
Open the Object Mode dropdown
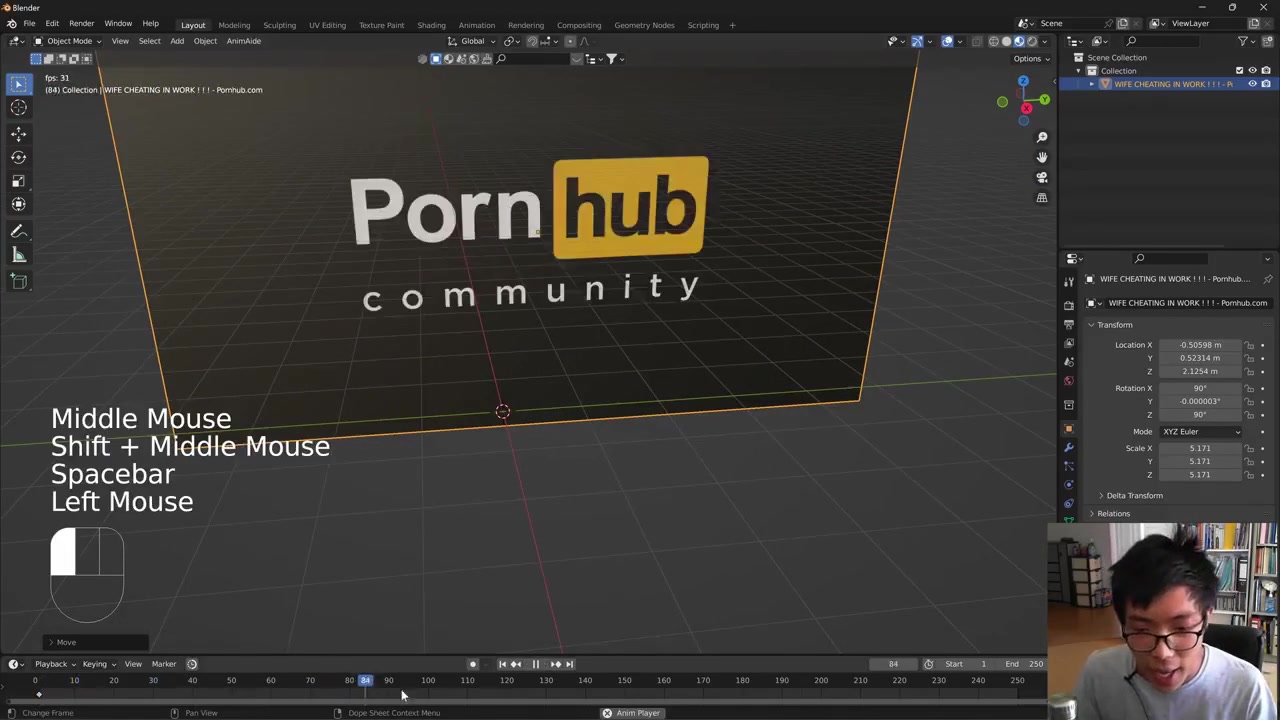coord(64,41)
